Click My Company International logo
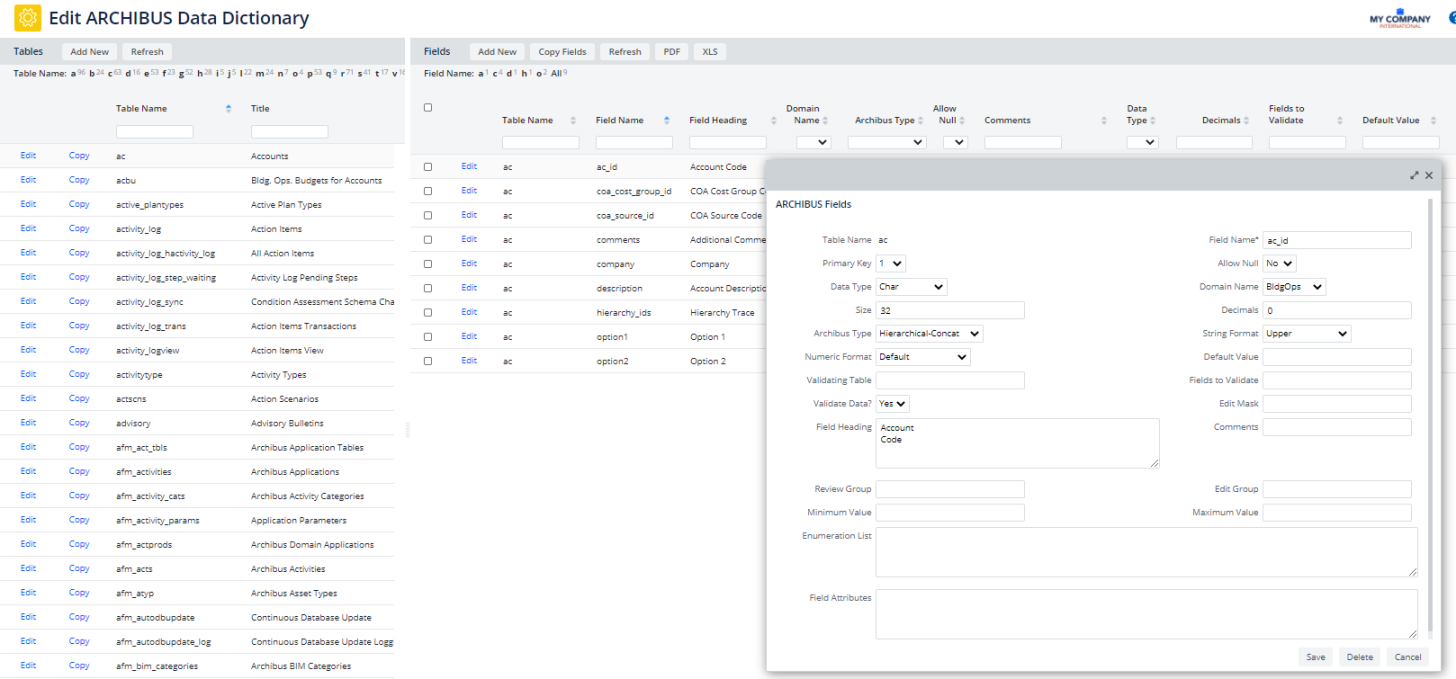Screen dimensions: 1456x679 1400,20
